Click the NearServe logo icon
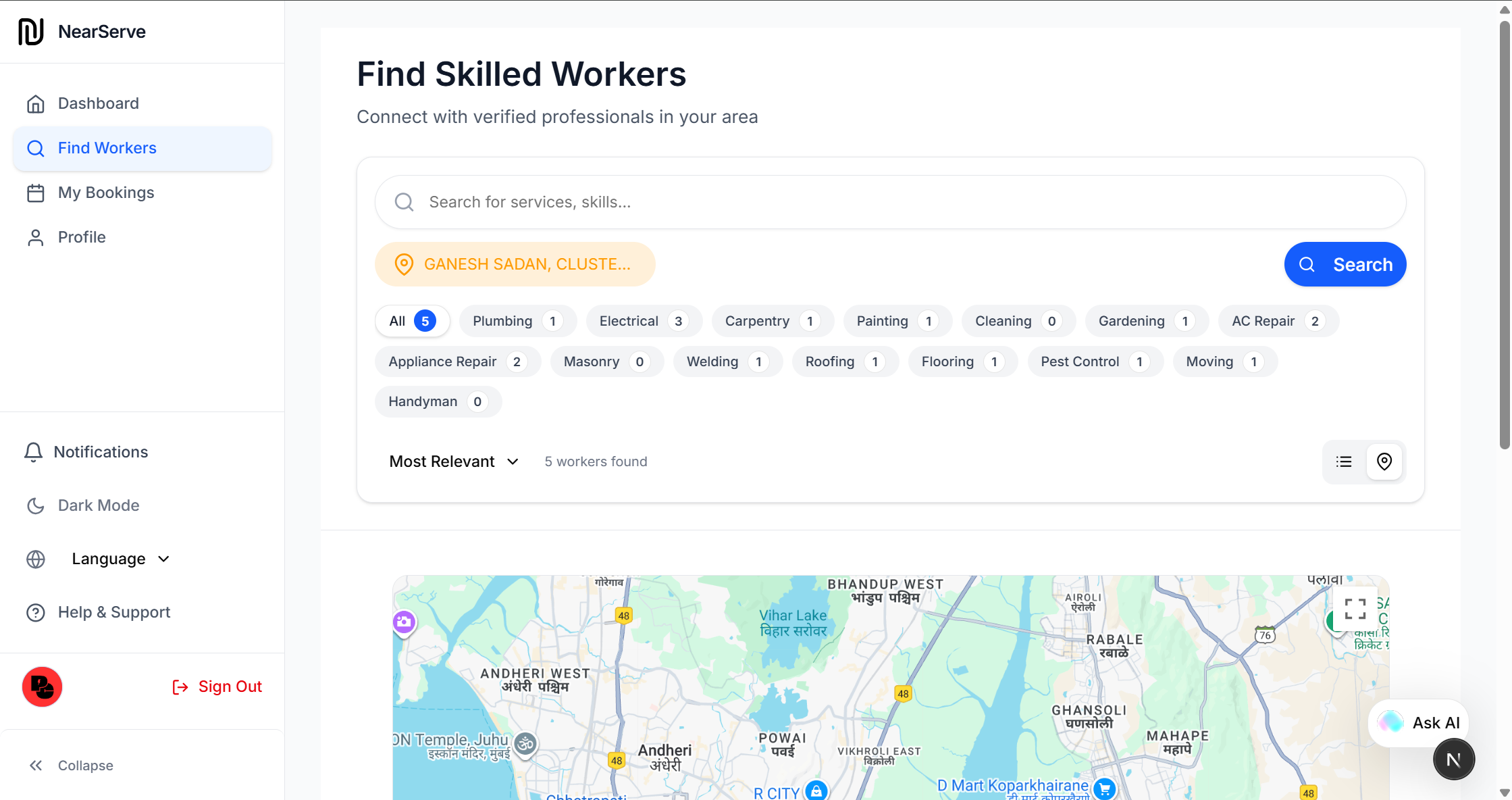The image size is (1512, 800). pyautogui.click(x=31, y=31)
